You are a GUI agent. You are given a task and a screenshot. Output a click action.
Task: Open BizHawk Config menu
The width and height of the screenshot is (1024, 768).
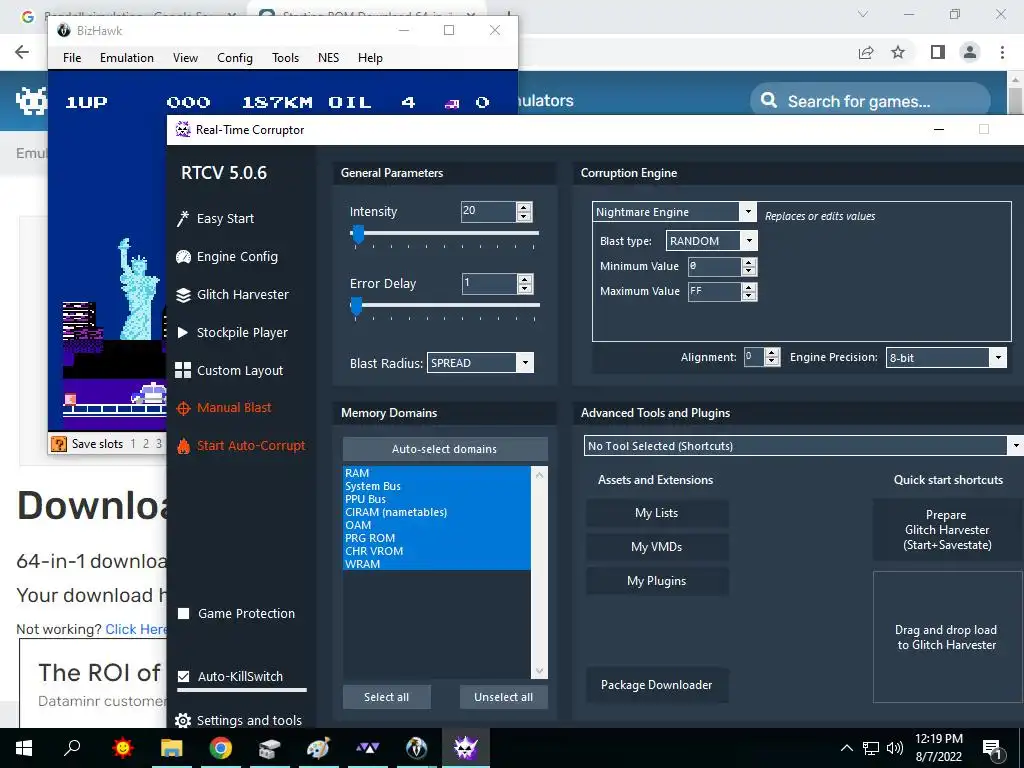tap(235, 58)
